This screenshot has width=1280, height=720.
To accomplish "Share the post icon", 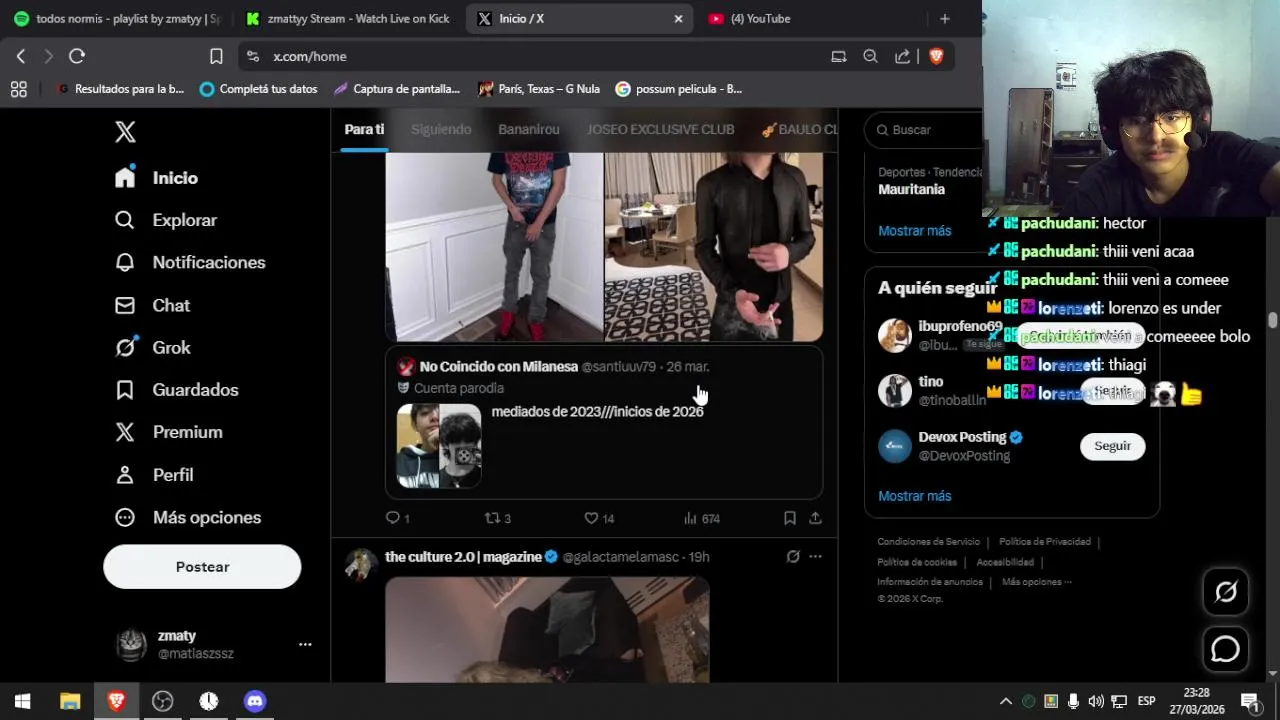I will (x=816, y=518).
